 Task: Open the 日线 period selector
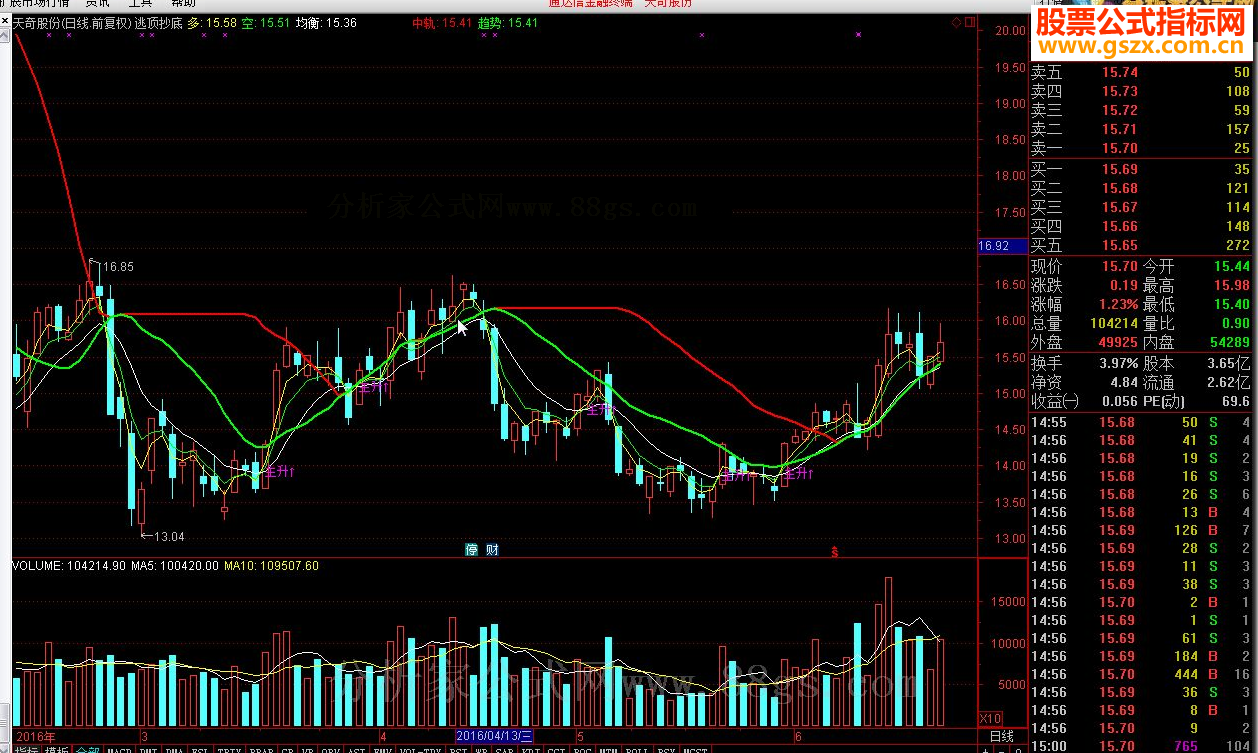click(x=1001, y=737)
